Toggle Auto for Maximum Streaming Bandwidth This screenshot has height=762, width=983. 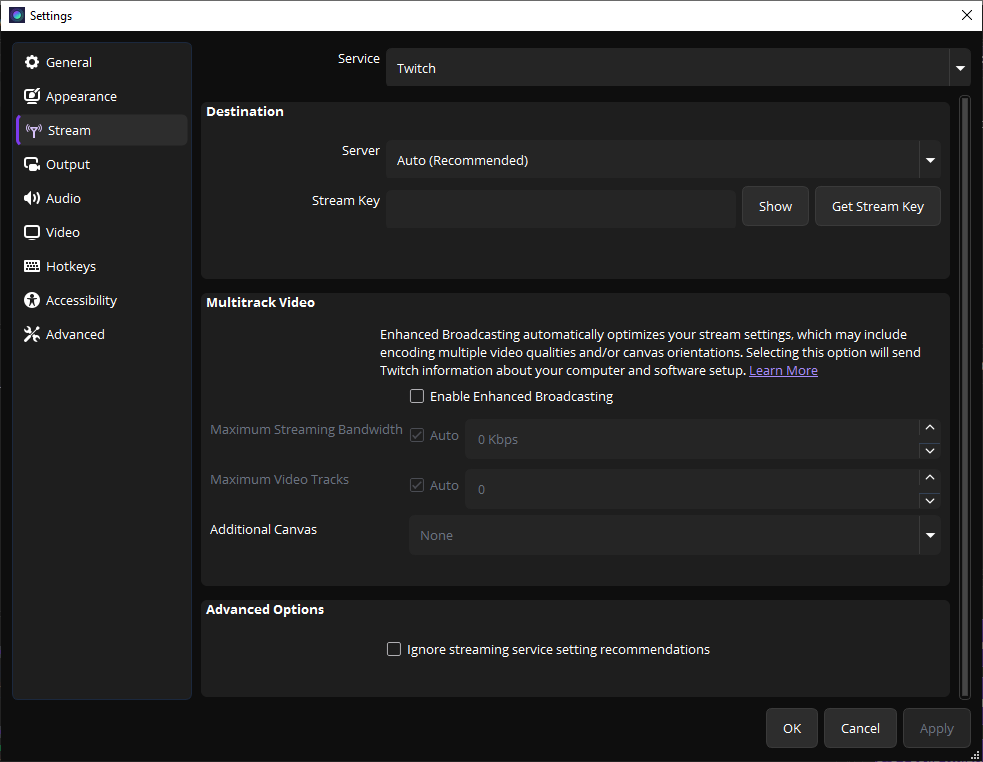pos(417,435)
